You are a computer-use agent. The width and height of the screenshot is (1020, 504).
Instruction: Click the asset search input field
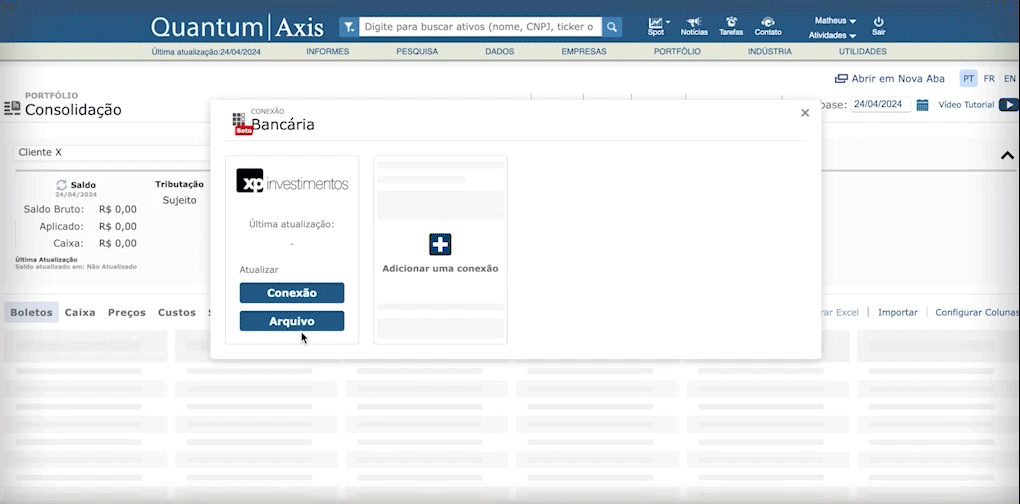[x=478, y=27]
